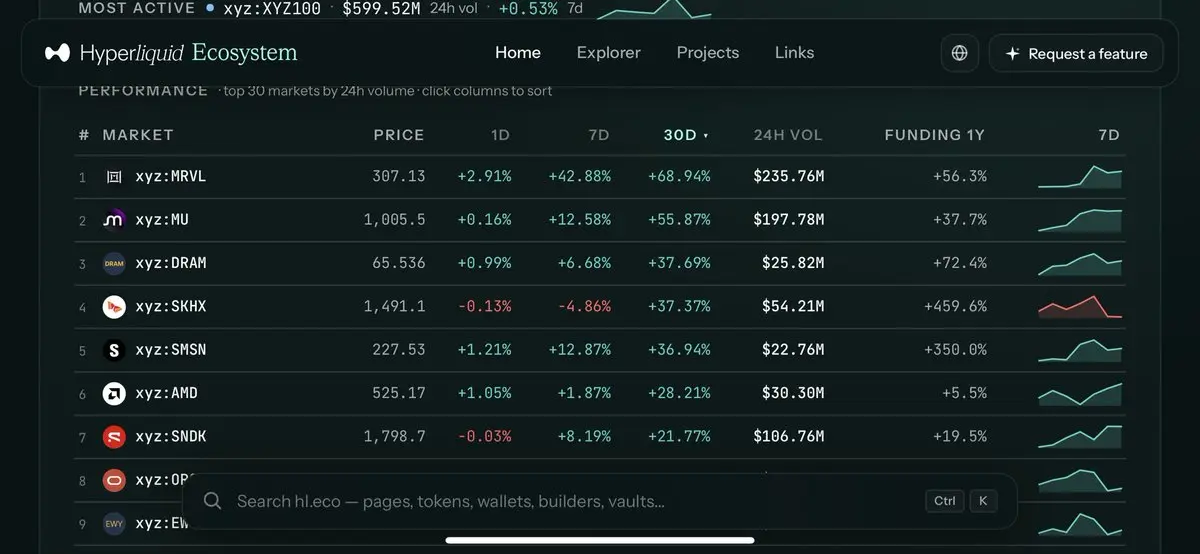This screenshot has width=1200, height=554.
Task: Click the SKHX market logo icon
Action: click(114, 306)
